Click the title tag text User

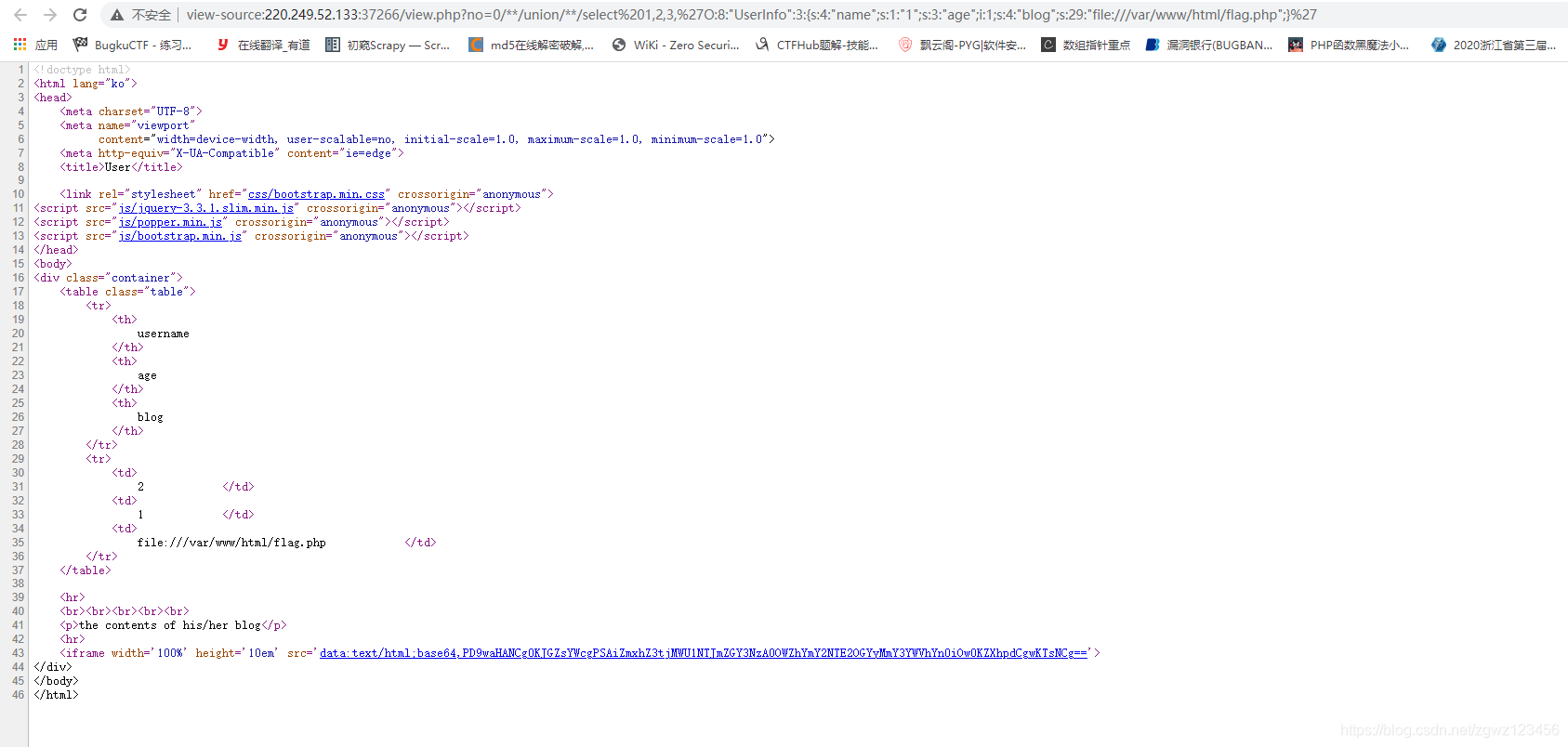click(118, 167)
